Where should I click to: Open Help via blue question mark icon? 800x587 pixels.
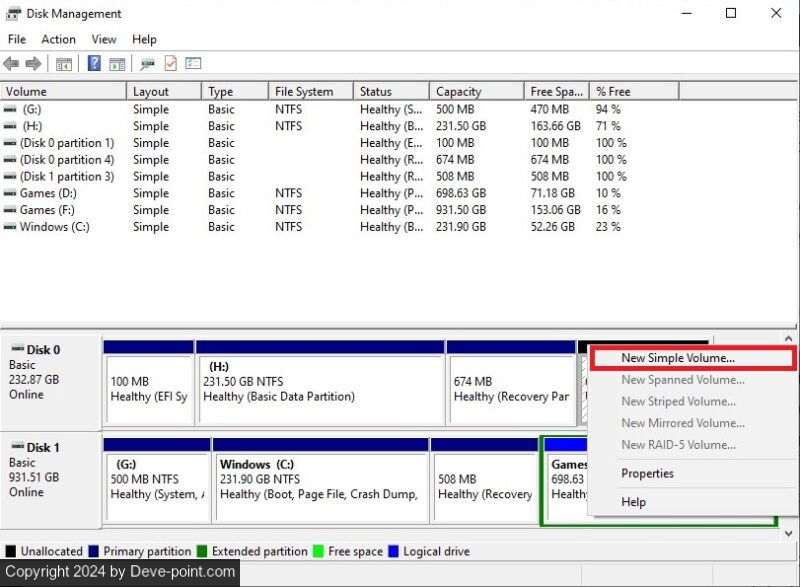[x=94, y=64]
